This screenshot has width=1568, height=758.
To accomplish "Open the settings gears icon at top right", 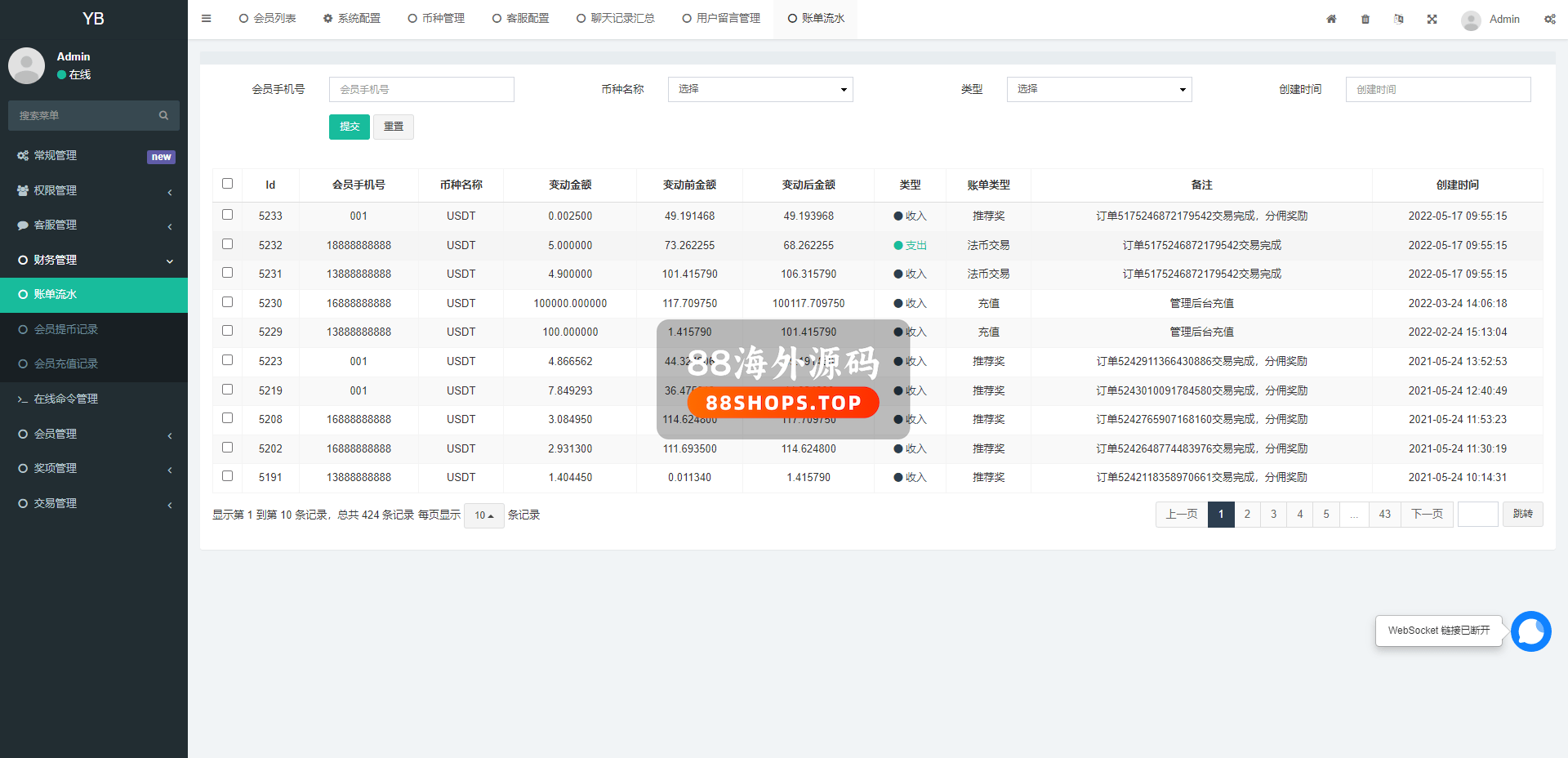I will pyautogui.click(x=1549, y=19).
